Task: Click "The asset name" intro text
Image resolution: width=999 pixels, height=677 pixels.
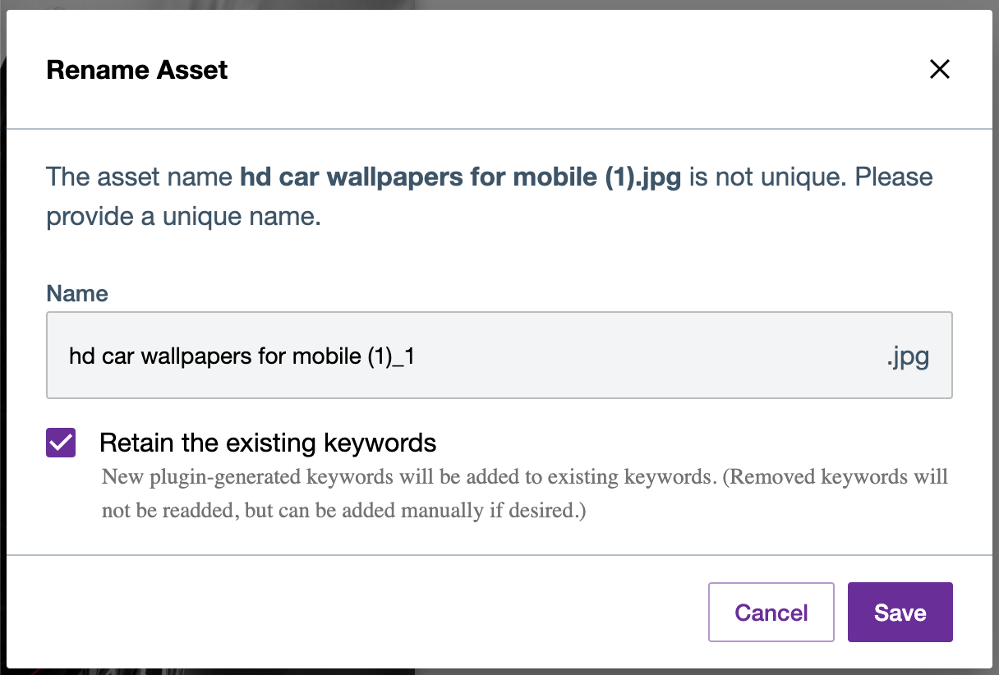Action: 140,178
